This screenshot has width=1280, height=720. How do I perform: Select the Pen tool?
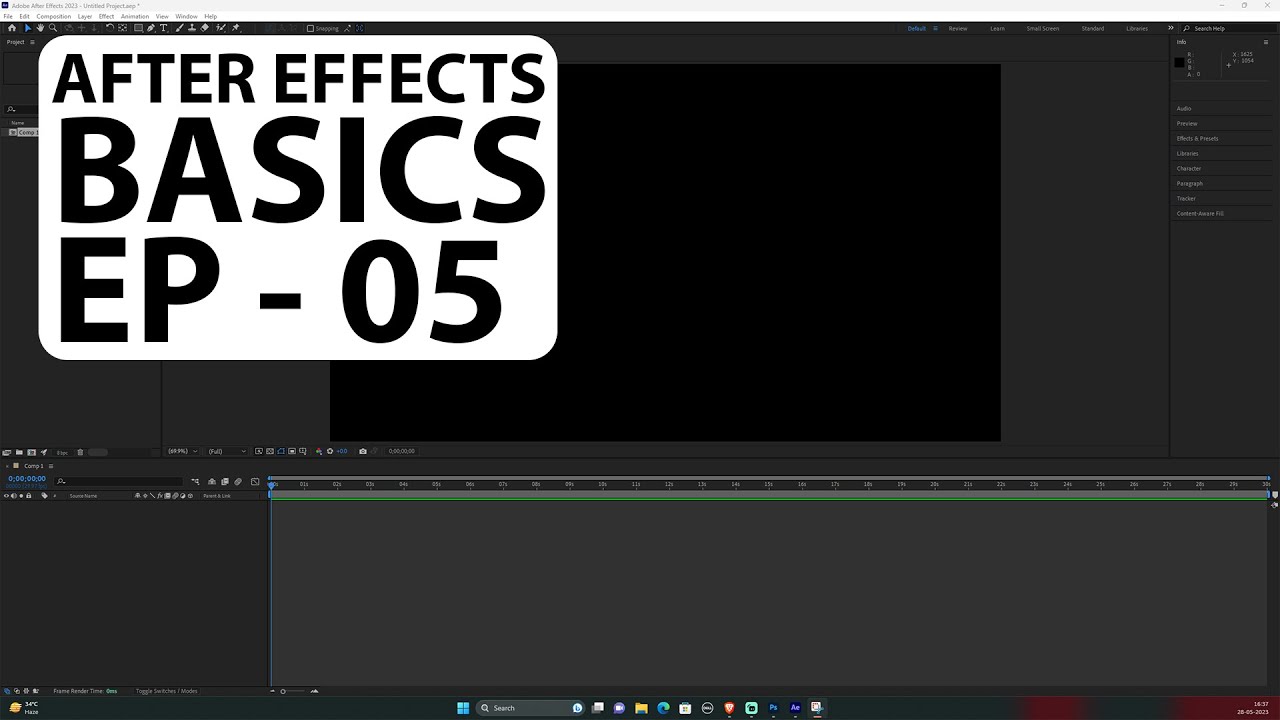click(x=151, y=28)
